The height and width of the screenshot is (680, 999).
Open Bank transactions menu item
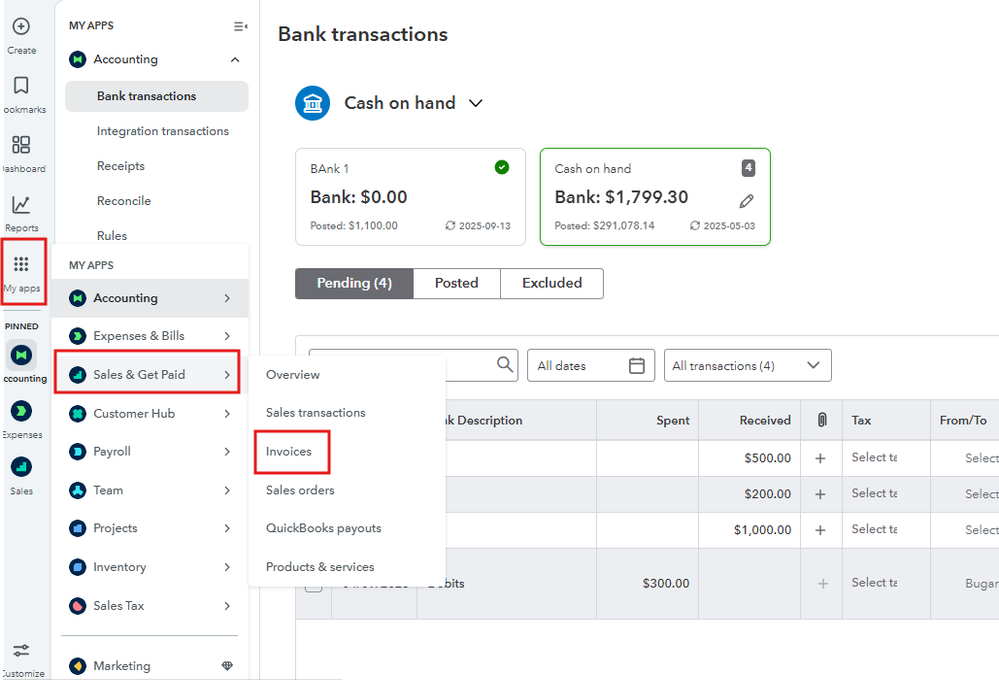157,96
